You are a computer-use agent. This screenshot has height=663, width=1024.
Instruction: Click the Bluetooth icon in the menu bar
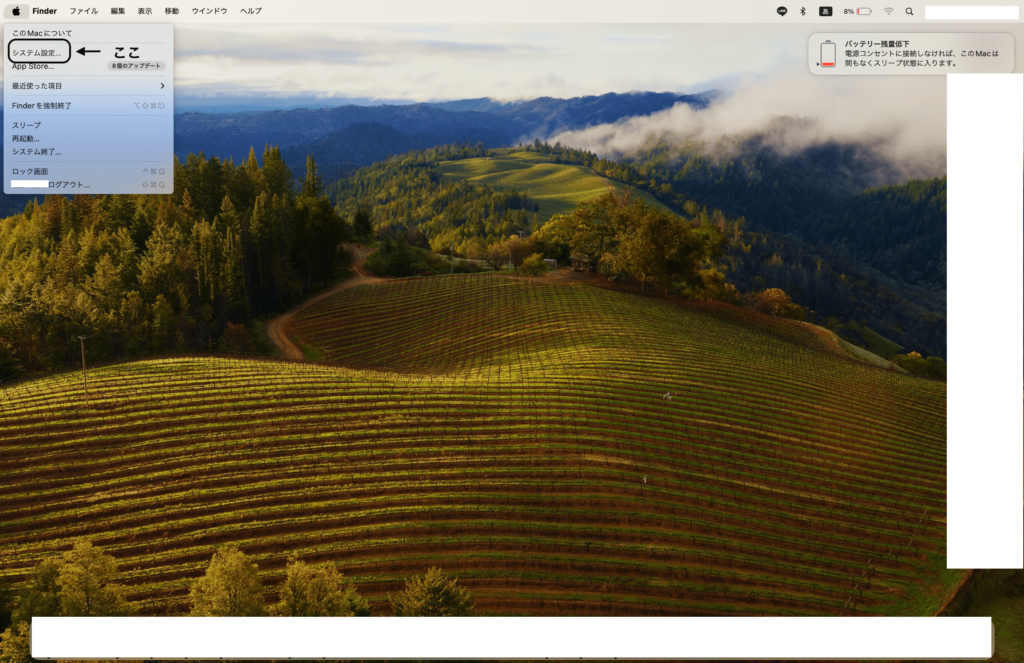[x=803, y=11]
